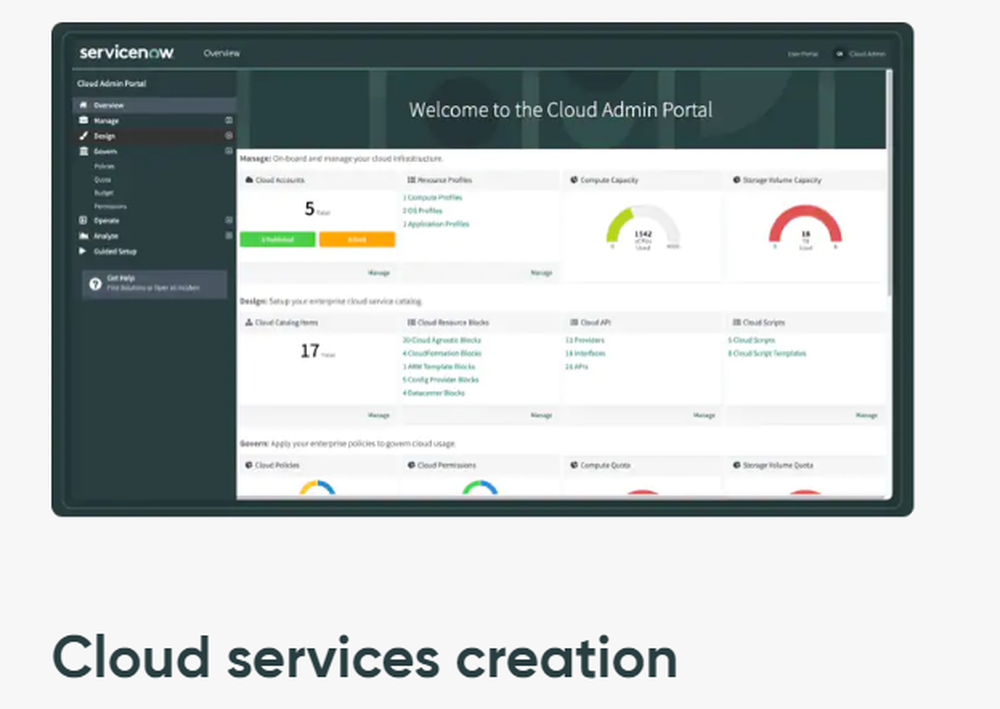Open the User Portal link

802,54
